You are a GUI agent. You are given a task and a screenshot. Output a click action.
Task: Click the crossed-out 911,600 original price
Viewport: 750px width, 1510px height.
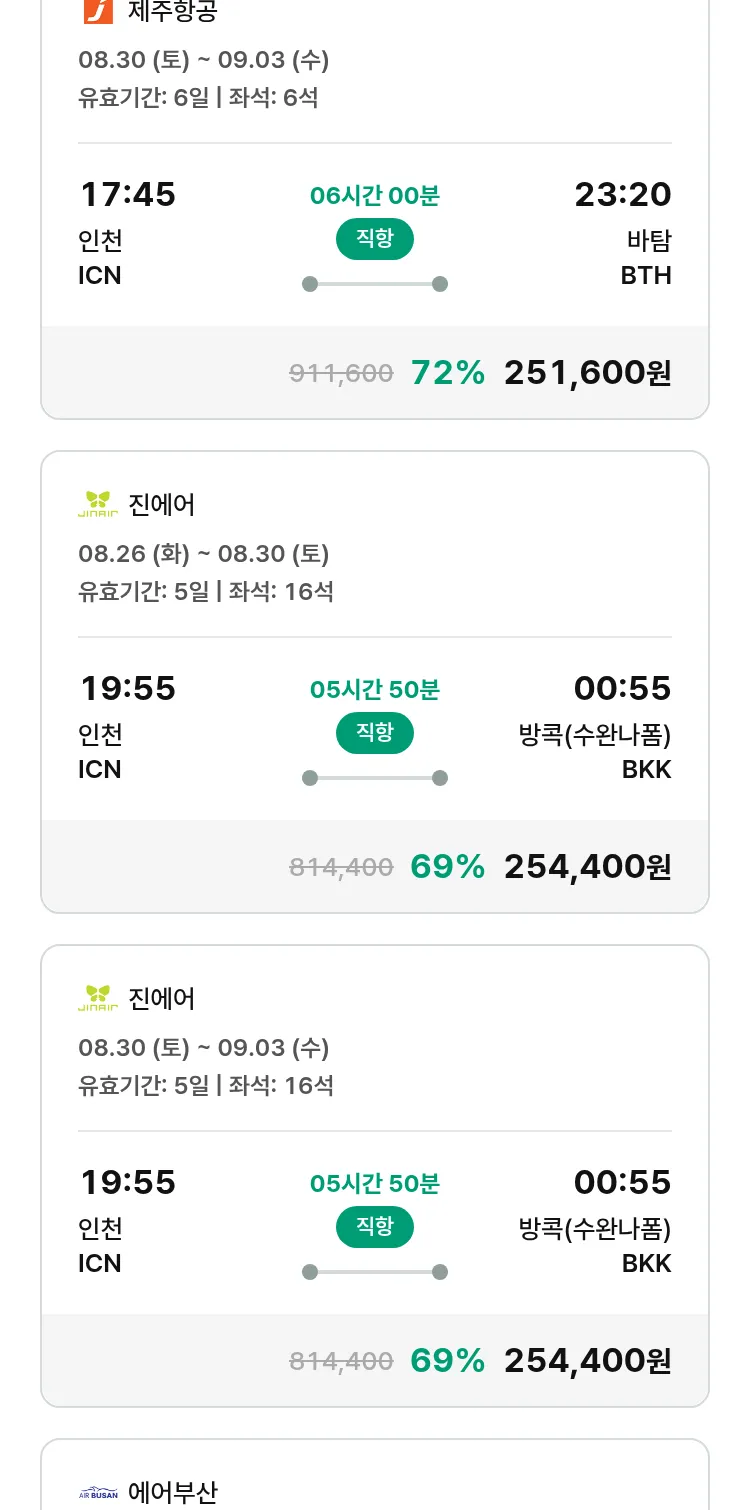[341, 374]
